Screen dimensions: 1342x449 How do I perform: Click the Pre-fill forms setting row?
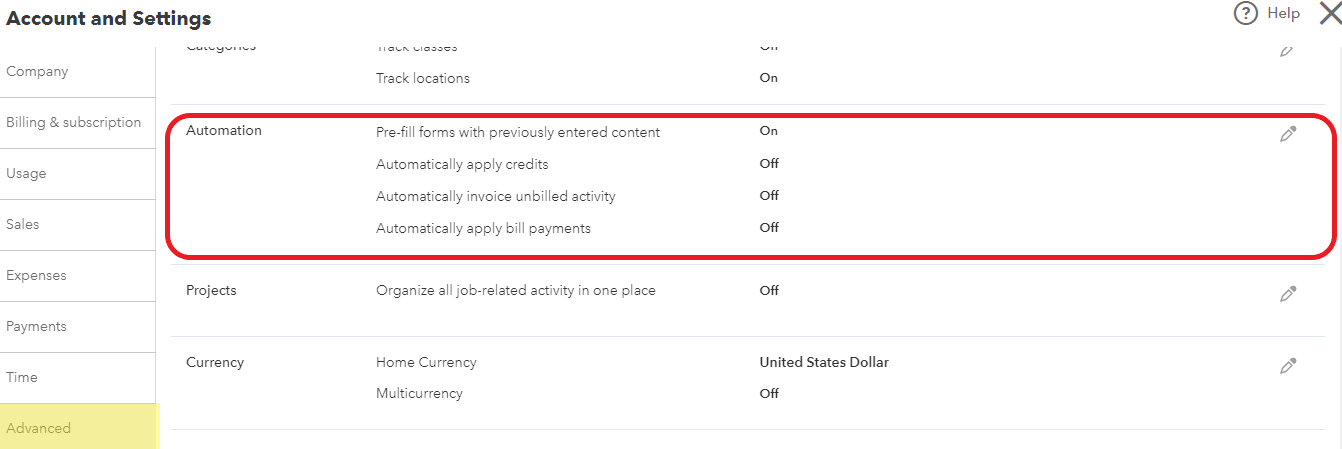click(x=517, y=132)
